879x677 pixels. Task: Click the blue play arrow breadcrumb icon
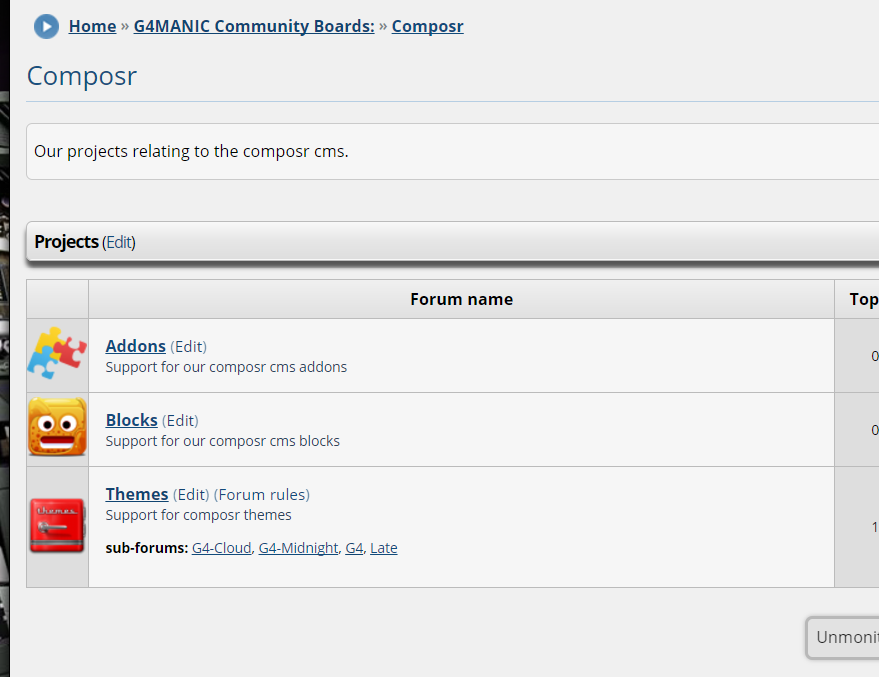[x=46, y=26]
